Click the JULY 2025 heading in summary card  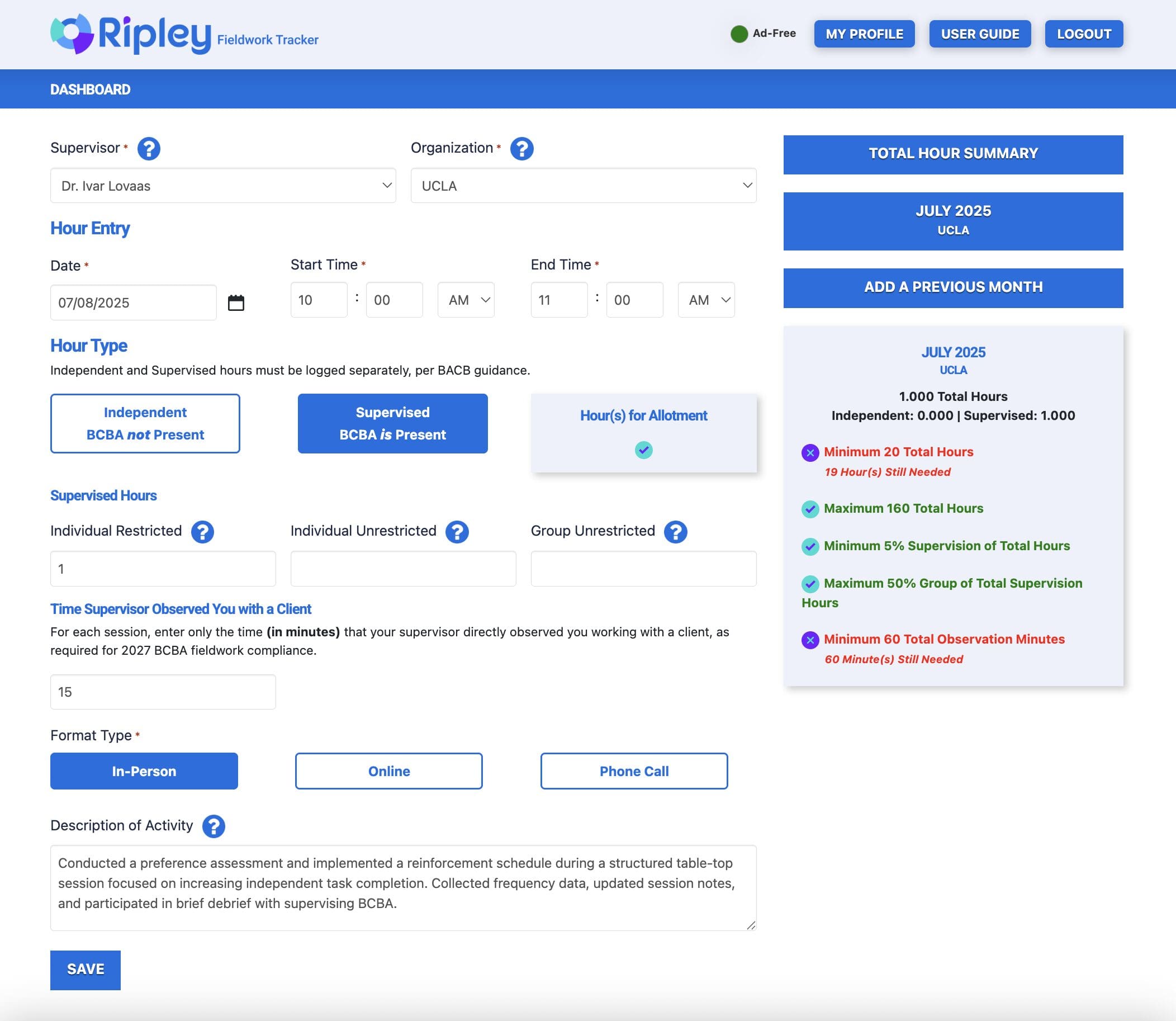click(954, 352)
